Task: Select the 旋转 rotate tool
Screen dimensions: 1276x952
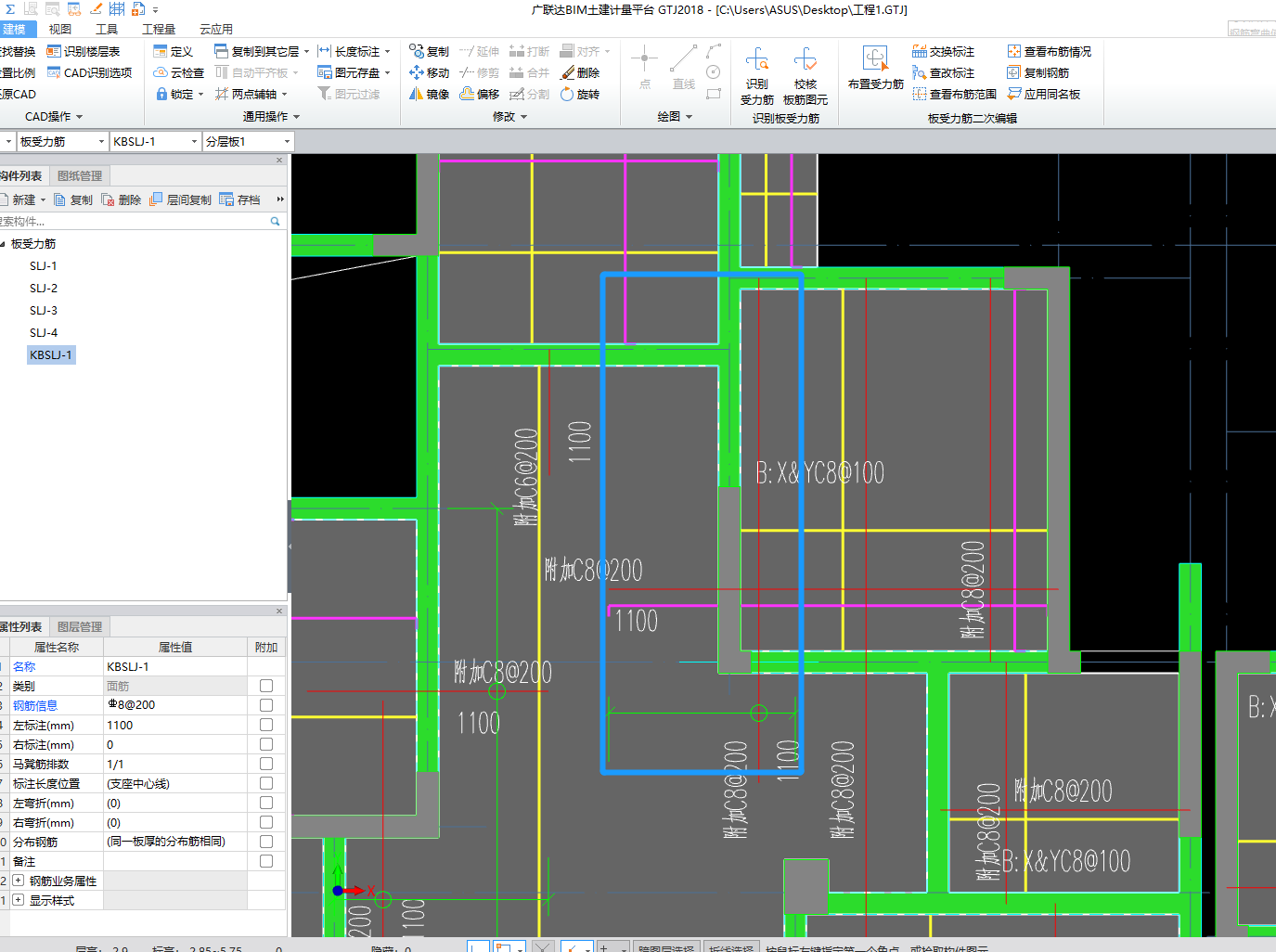Action: [x=580, y=94]
